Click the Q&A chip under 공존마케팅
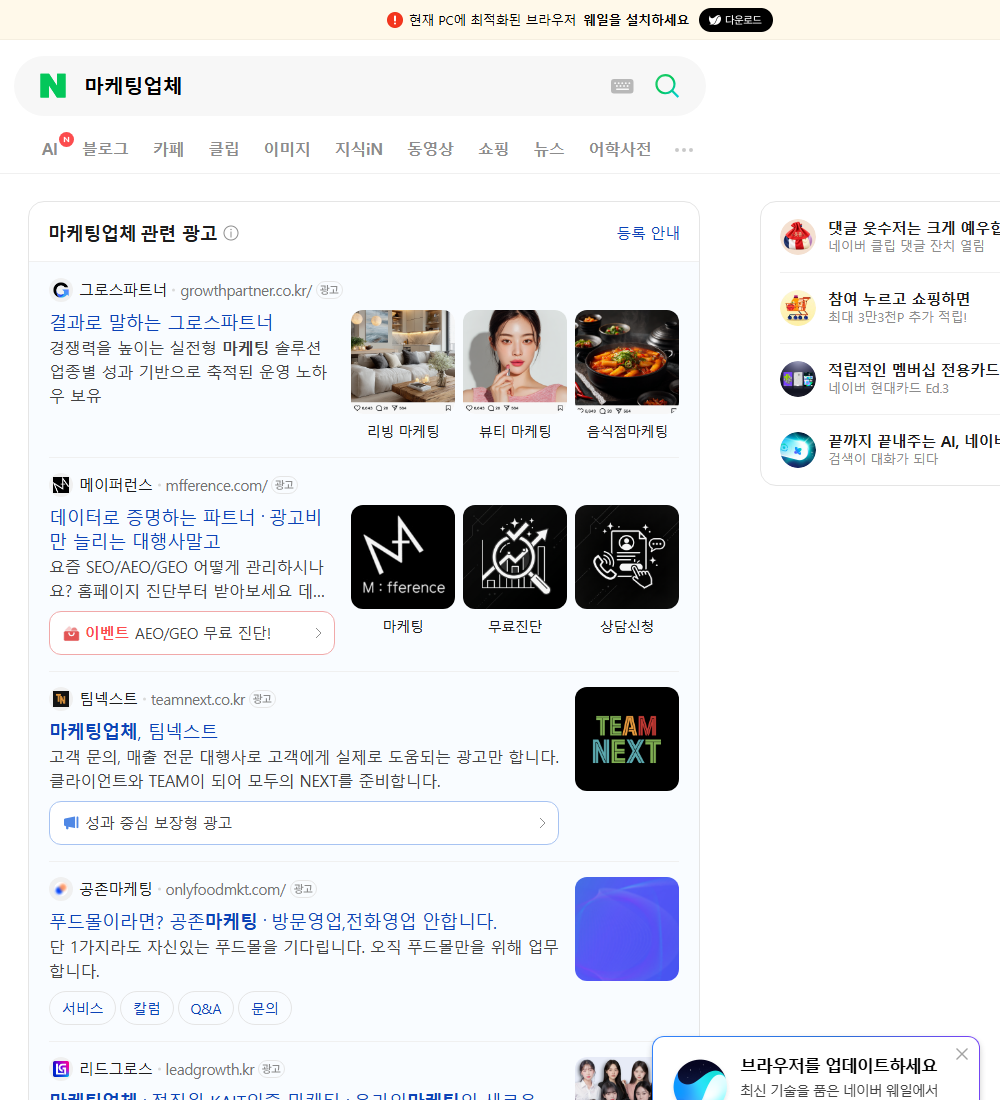 pos(206,1008)
